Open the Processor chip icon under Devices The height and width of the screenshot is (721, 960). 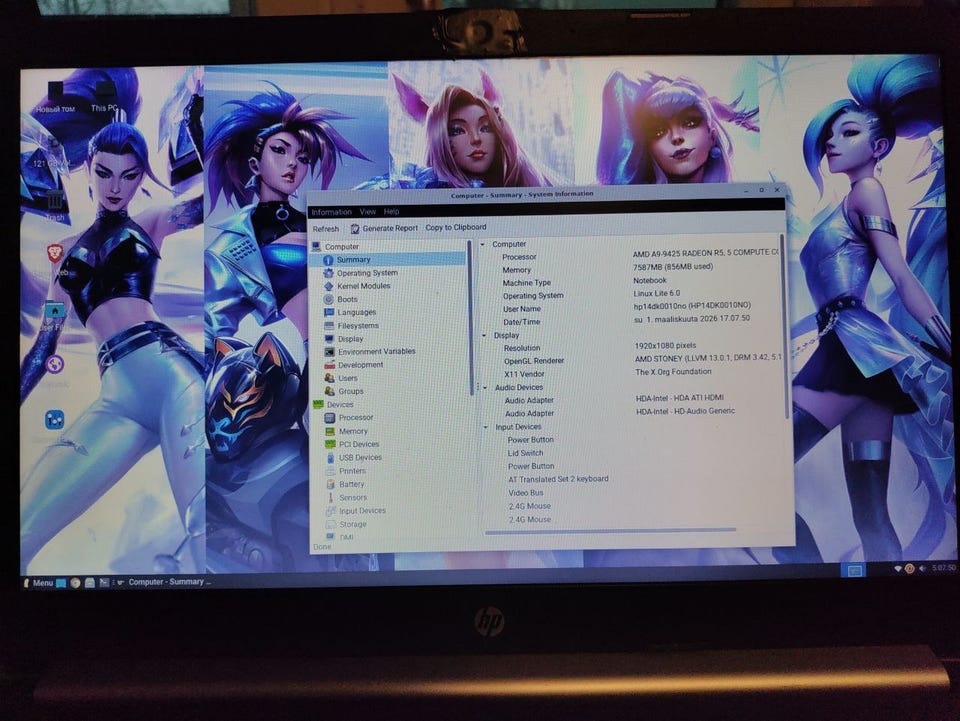pyautogui.click(x=329, y=417)
